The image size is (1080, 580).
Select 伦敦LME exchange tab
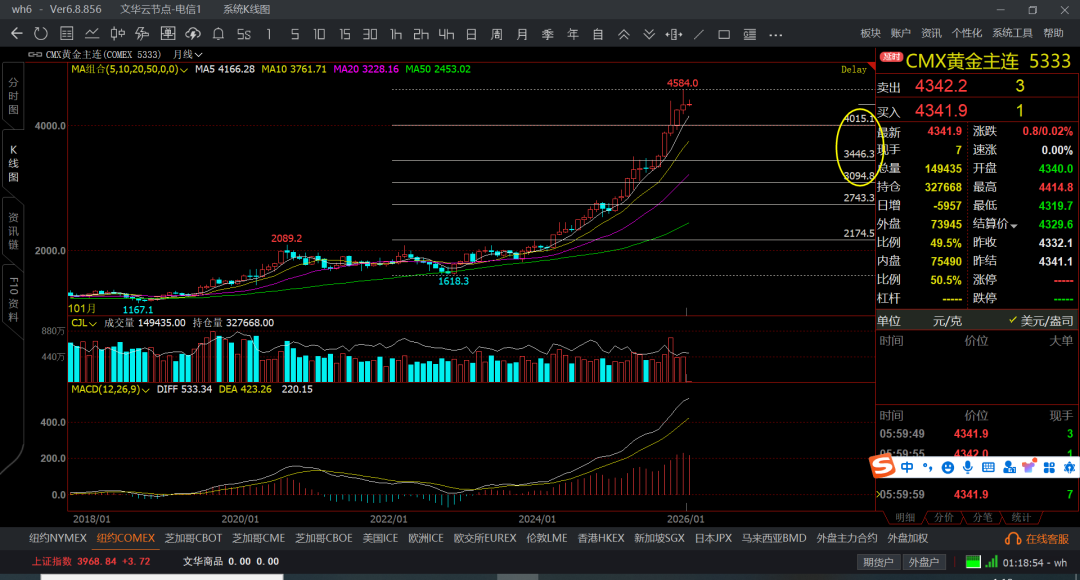pyautogui.click(x=547, y=538)
